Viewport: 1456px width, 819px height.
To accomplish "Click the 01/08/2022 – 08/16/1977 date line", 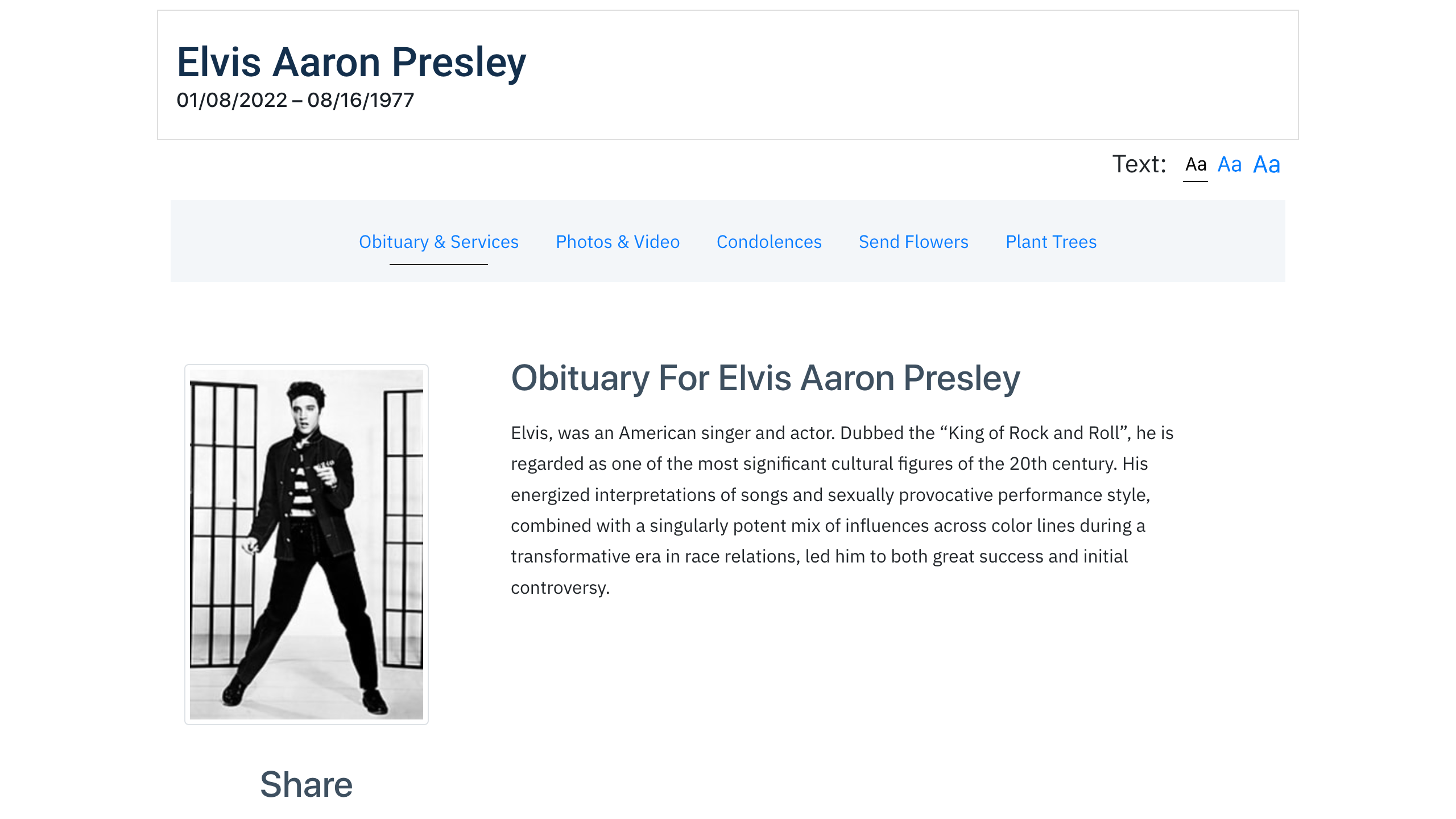I will tap(295, 100).
